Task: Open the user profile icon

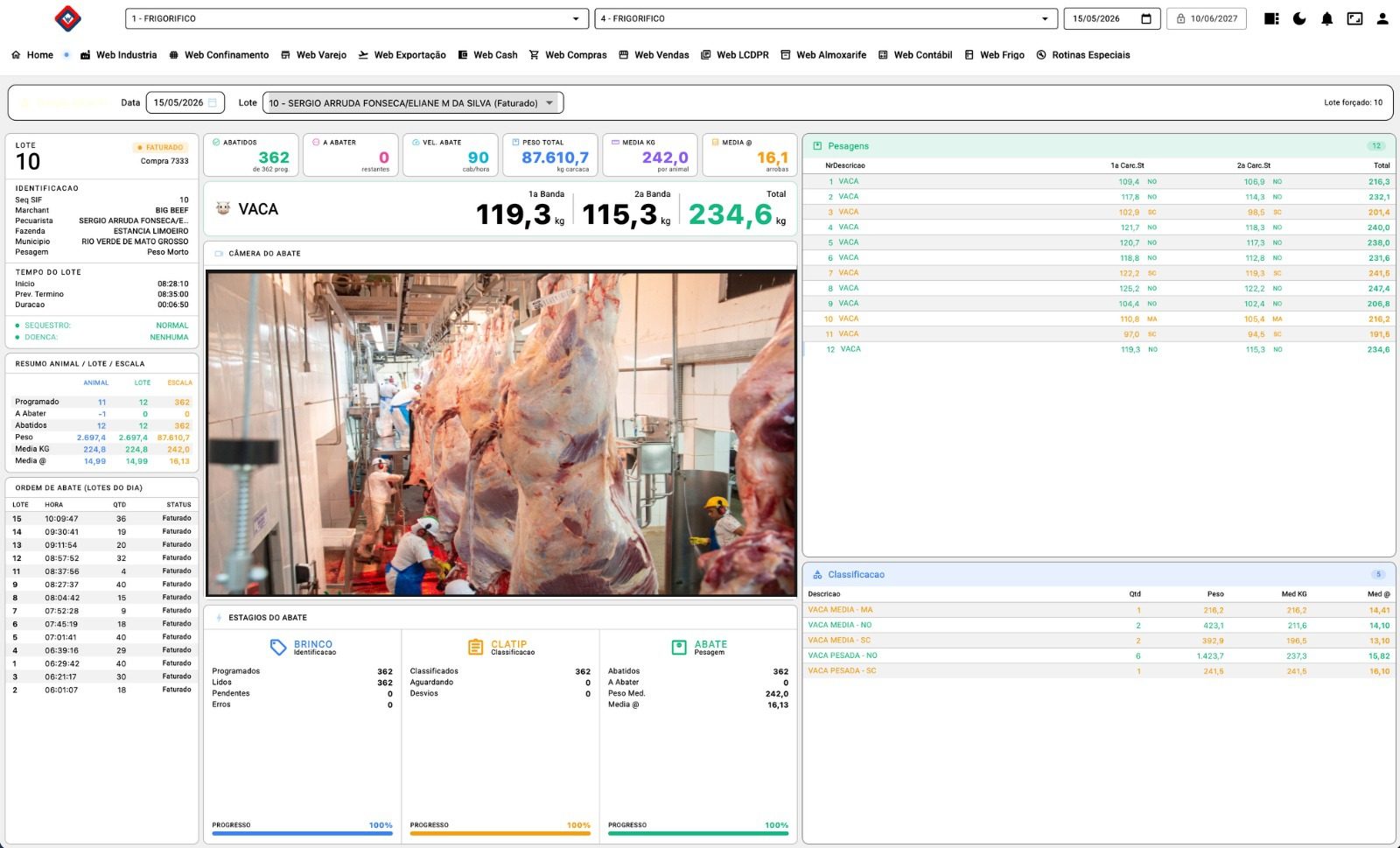Action: point(1382,18)
